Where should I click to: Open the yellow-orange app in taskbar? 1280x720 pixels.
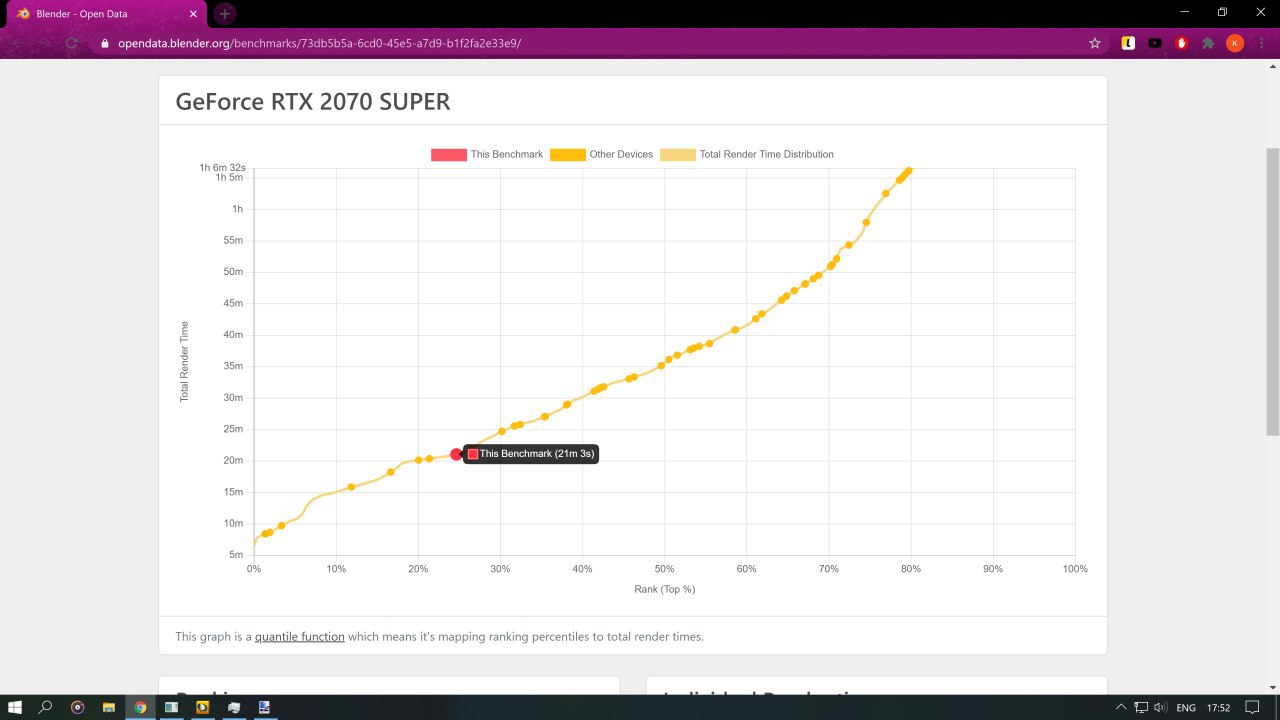click(x=203, y=707)
